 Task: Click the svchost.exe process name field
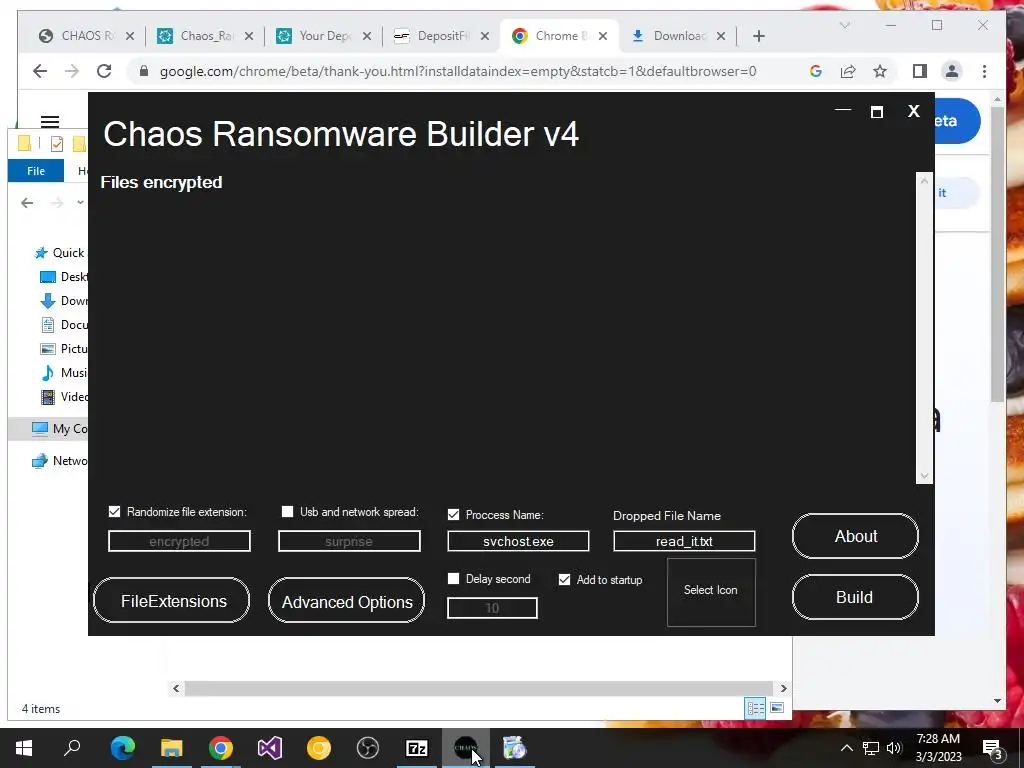[518, 541]
